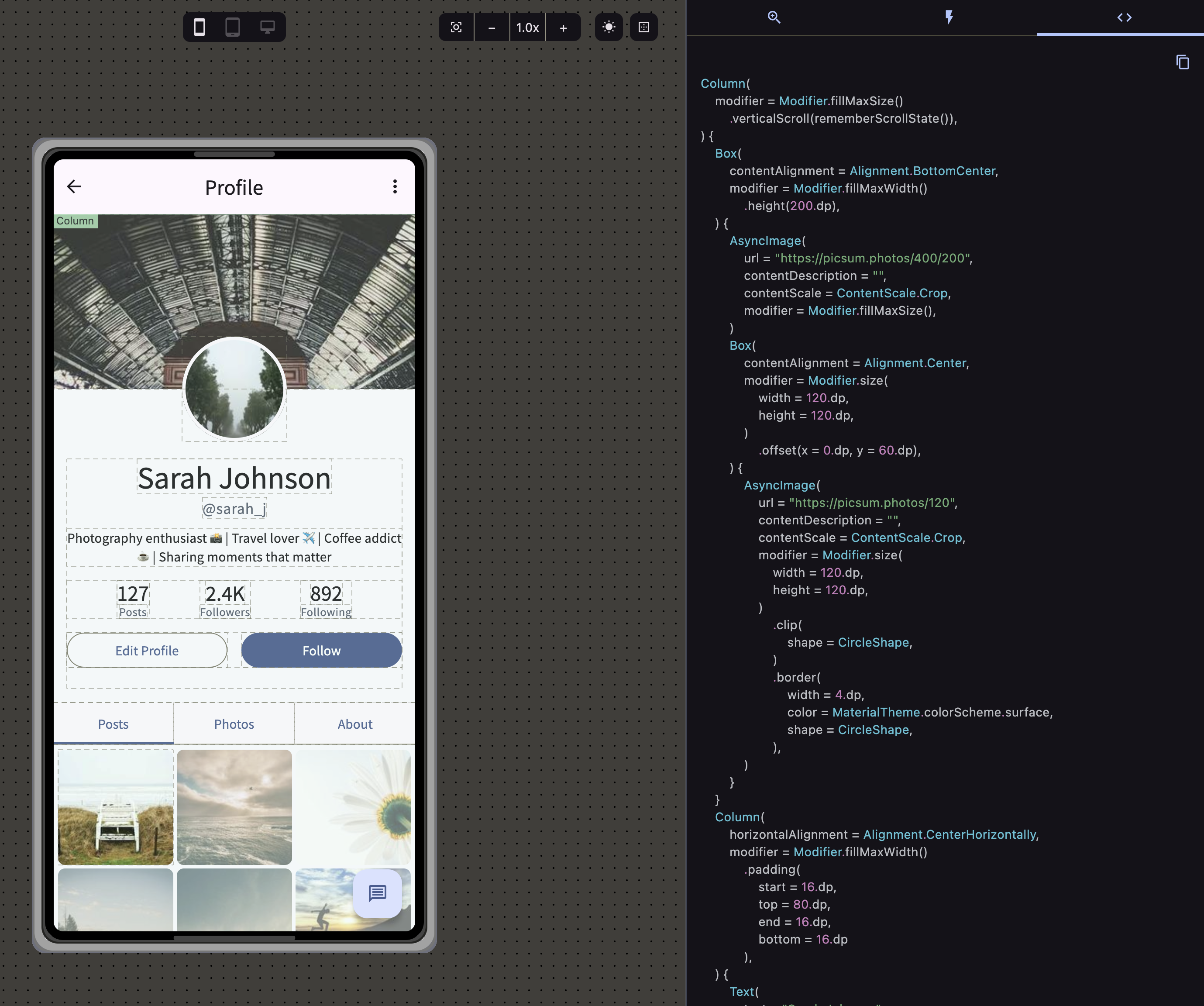
Task: Open the three-dot overflow menu
Action: point(395,186)
